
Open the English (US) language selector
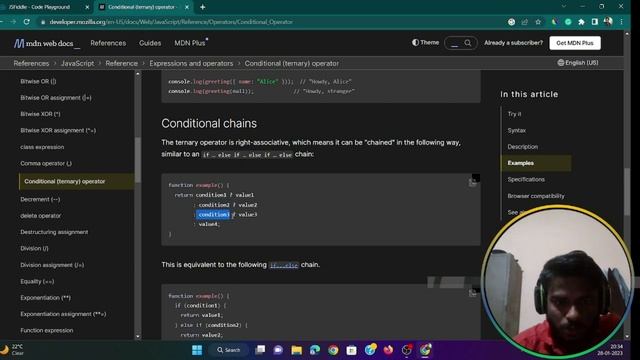pyautogui.click(x=578, y=63)
